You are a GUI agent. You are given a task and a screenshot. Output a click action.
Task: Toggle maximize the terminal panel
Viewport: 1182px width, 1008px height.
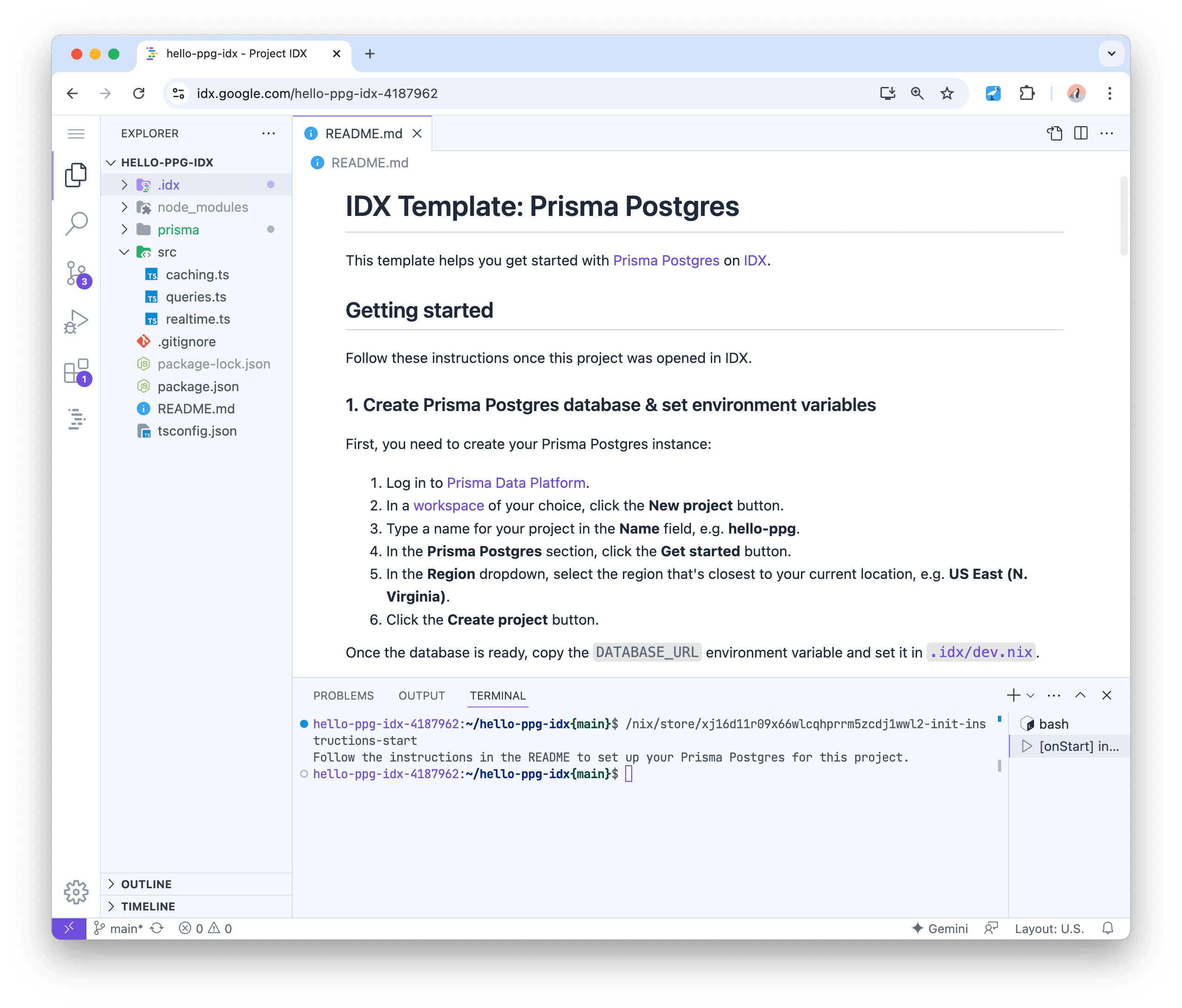tap(1080, 695)
